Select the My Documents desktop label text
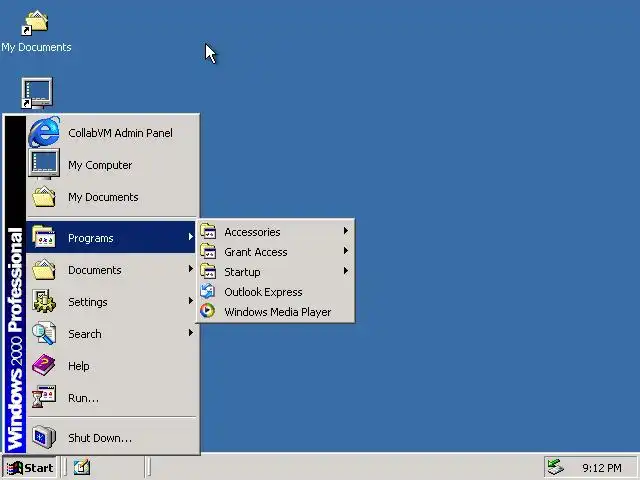The width and height of the screenshot is (640, 480). (36, 47)
